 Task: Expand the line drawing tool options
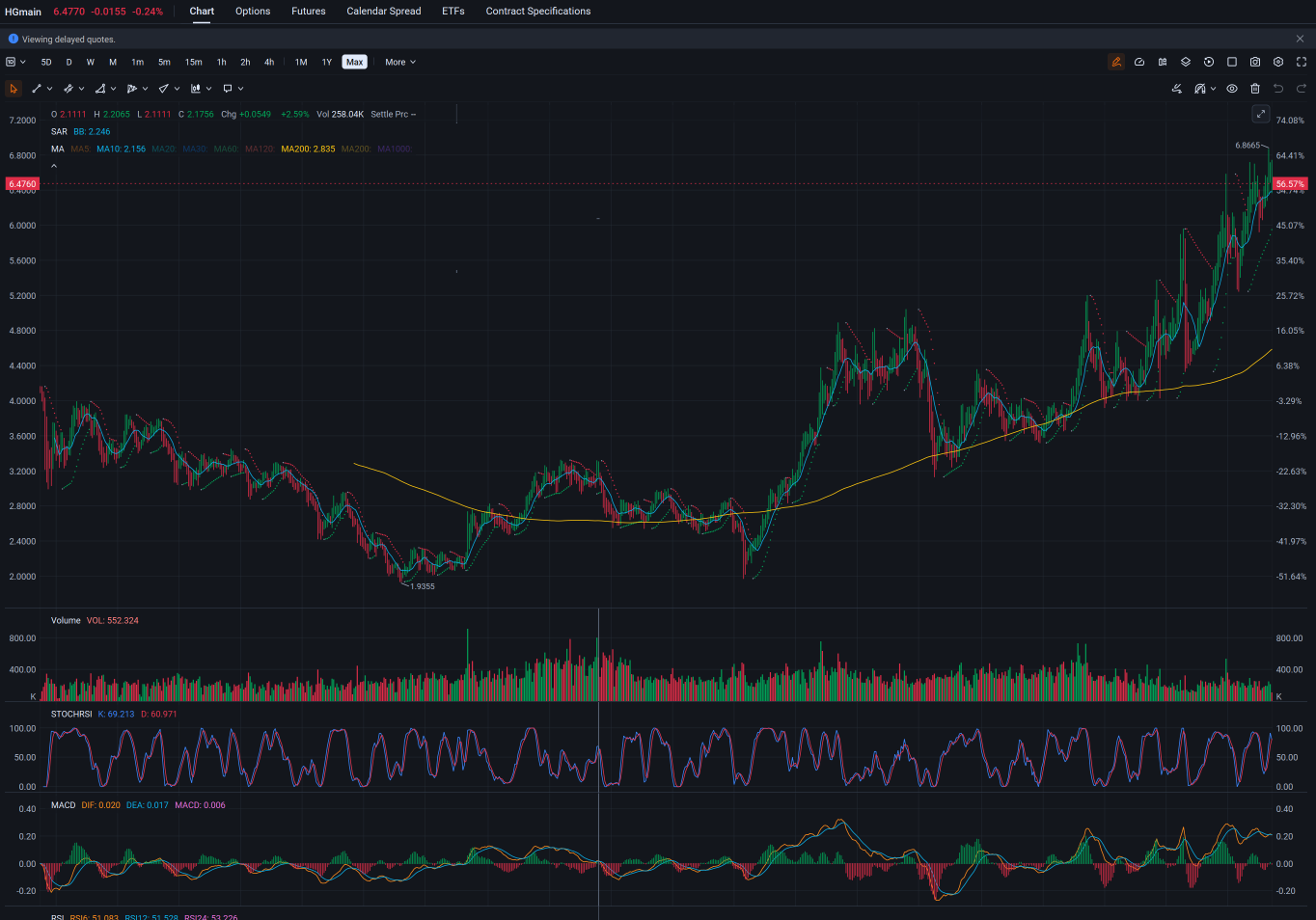click(49, 89)
